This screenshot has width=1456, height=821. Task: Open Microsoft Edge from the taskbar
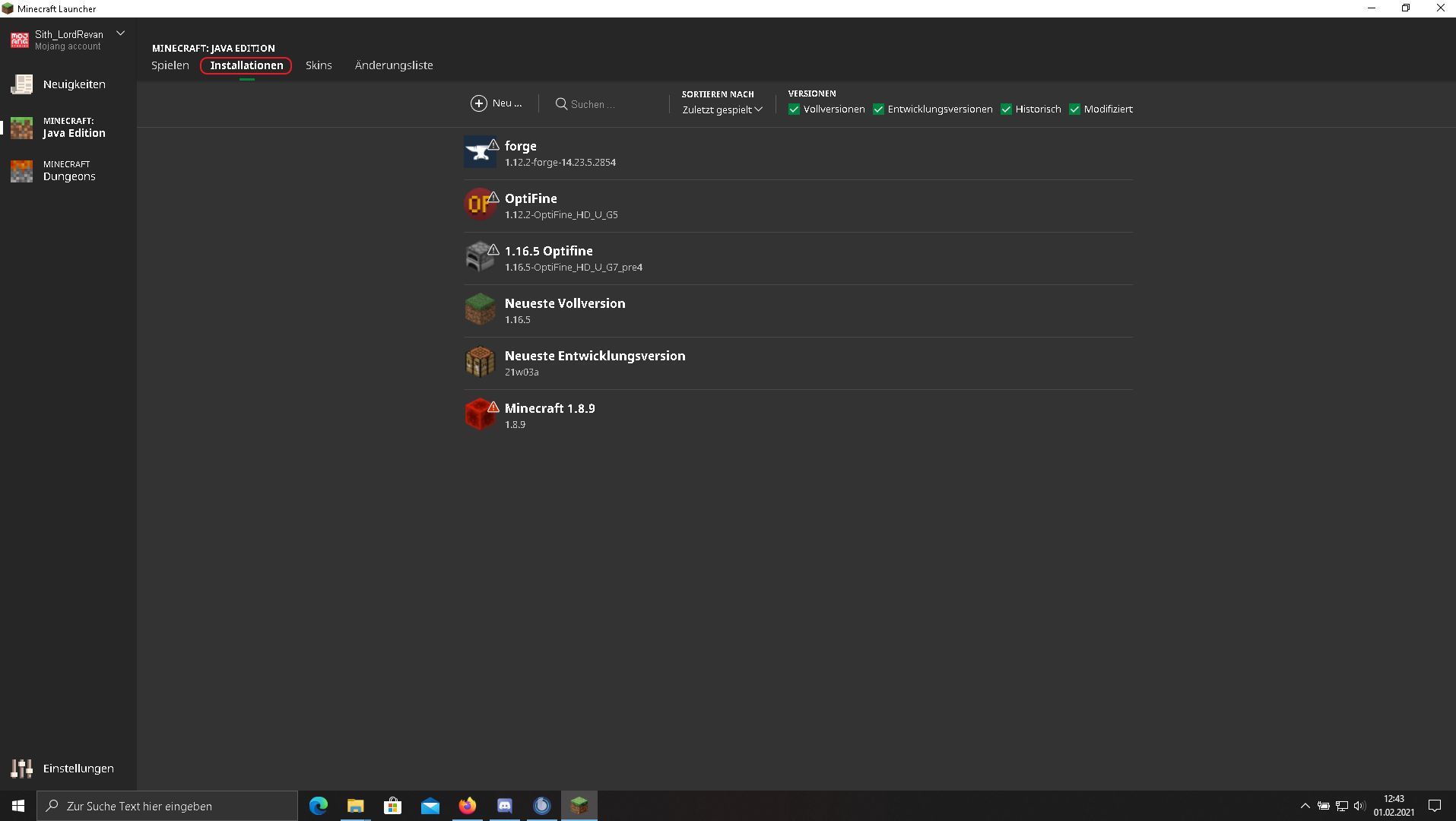(319, 806)
